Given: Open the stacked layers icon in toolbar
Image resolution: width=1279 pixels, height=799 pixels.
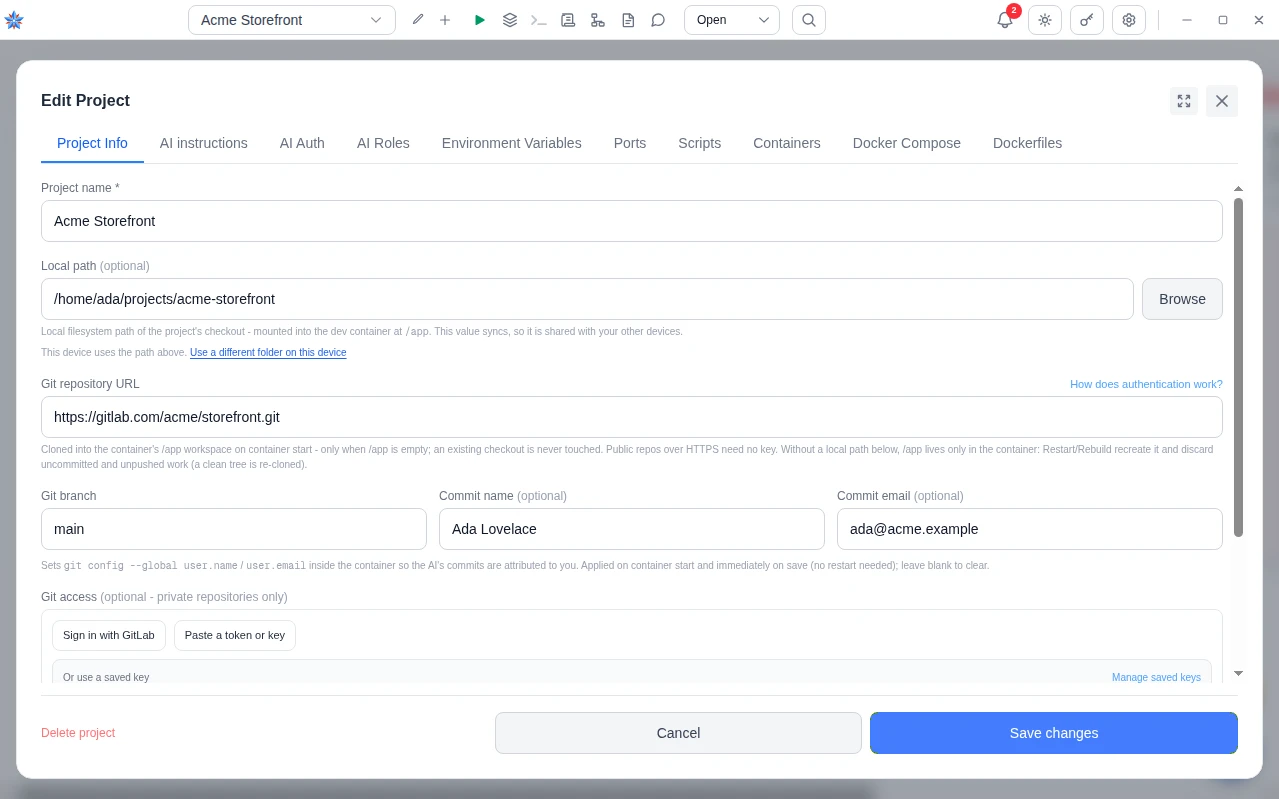Looking at the screenshot, I should tap(510, 20).
